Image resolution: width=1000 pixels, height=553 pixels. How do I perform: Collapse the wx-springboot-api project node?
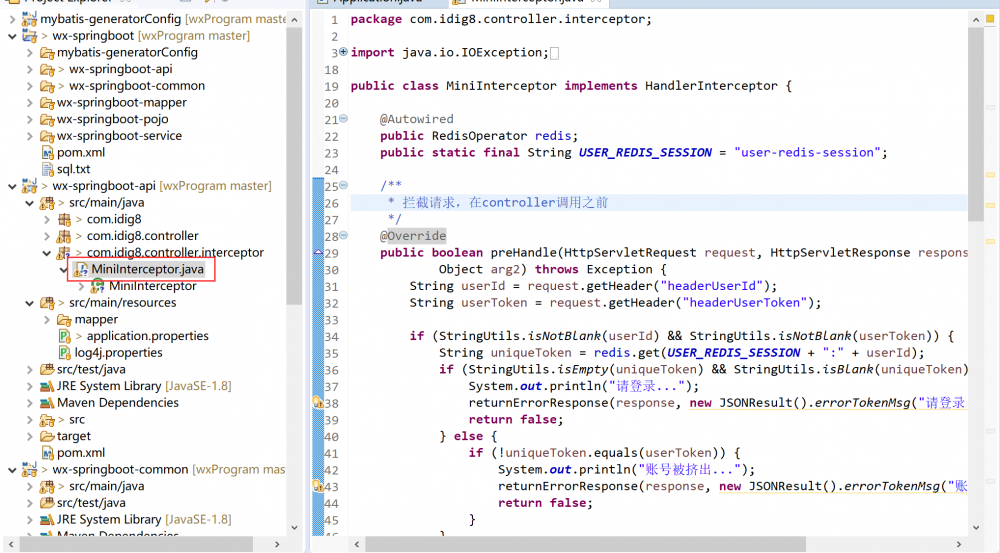click(x=12, y=186)
